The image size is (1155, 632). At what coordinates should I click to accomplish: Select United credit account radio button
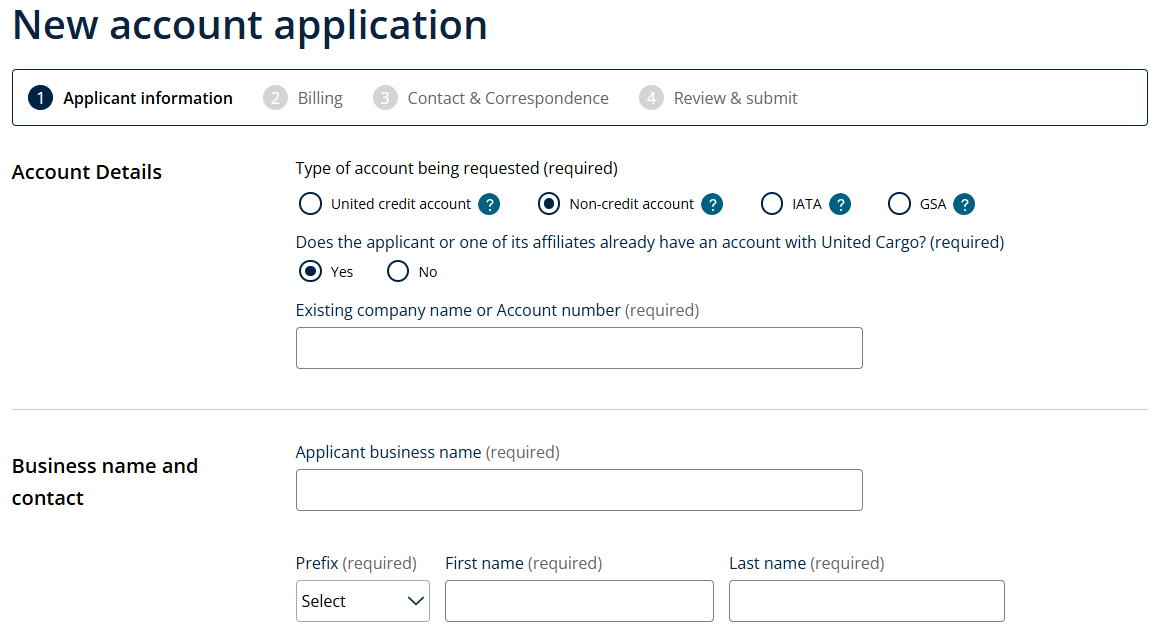(311, 204)
